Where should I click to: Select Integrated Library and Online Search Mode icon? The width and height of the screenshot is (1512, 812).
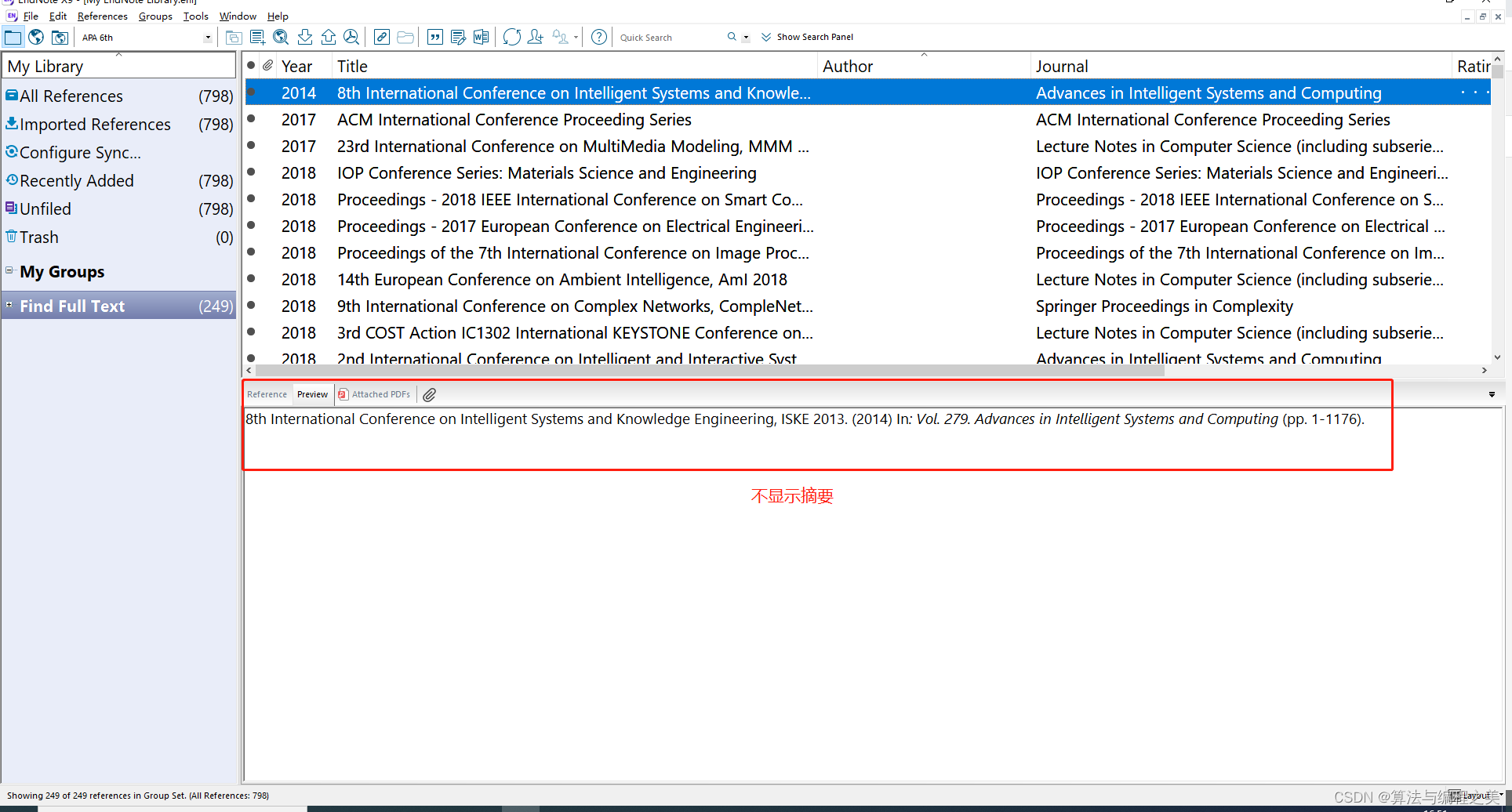click(60, 37)
